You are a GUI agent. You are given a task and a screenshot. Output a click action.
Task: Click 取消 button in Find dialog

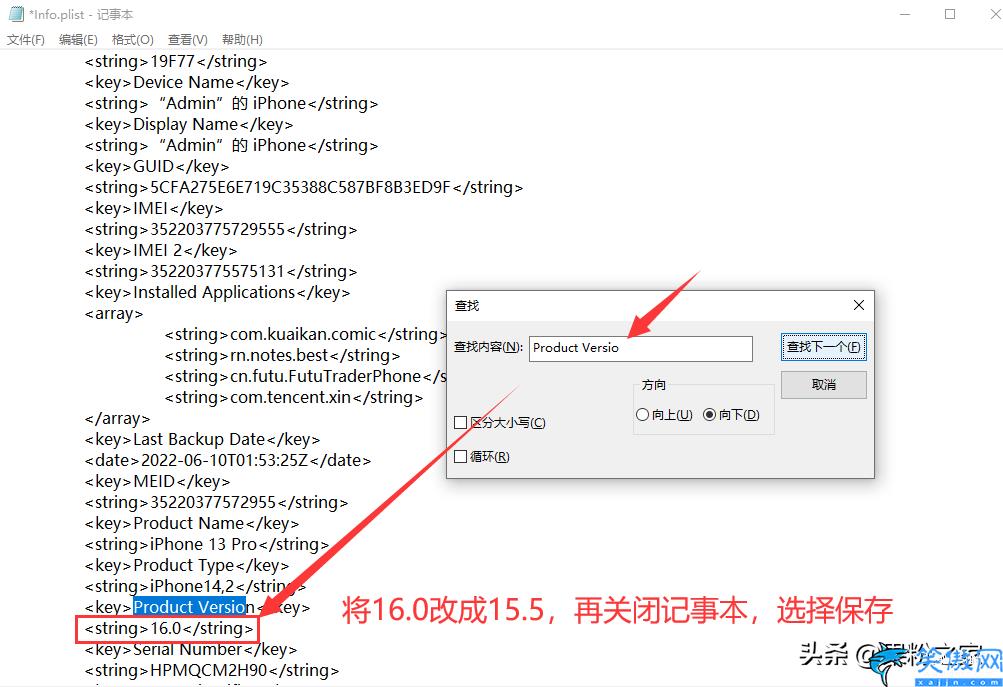tap(823, 384)
